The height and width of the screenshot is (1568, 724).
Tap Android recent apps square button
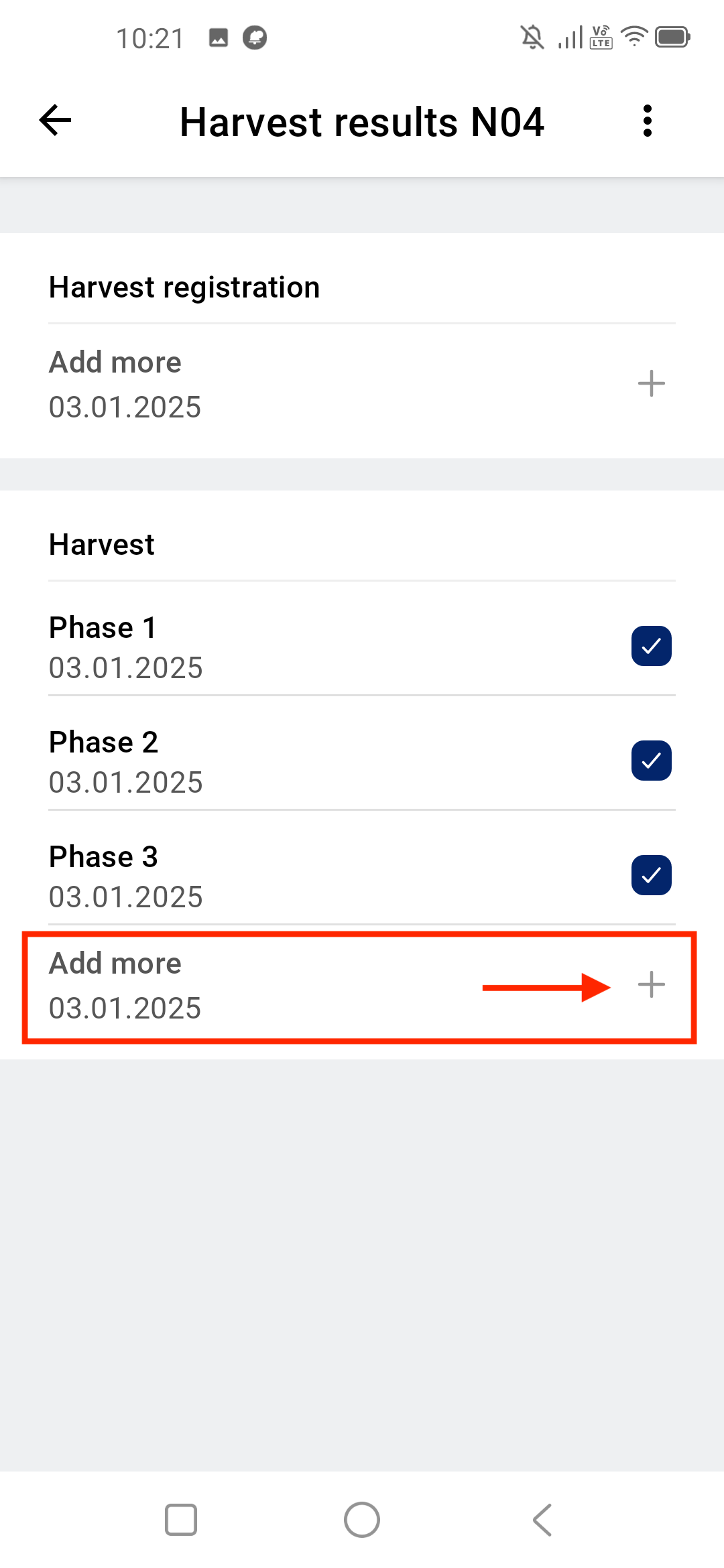181,1519
